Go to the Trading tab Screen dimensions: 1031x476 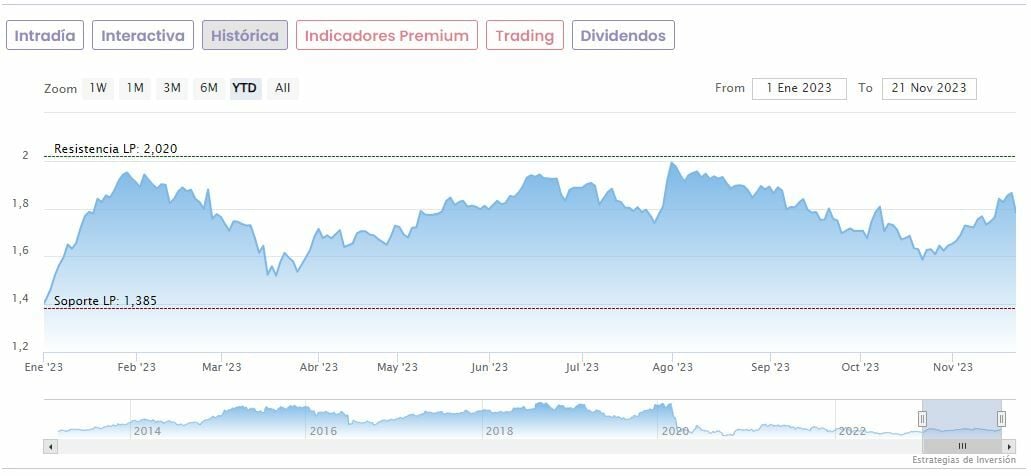[525, 36]
